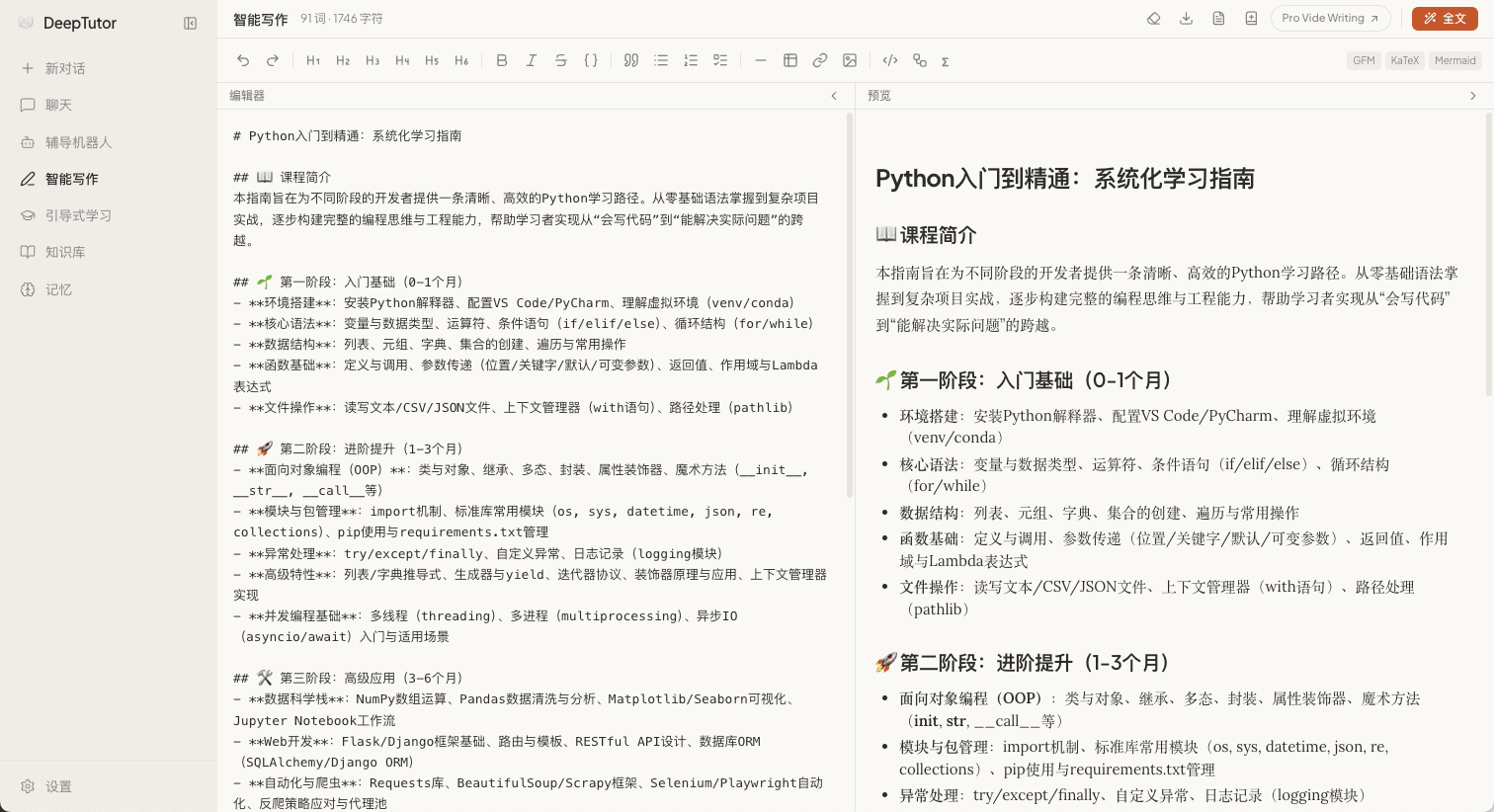Go to 辅导机器人
1494x812 pixels.
pos(109,142)
